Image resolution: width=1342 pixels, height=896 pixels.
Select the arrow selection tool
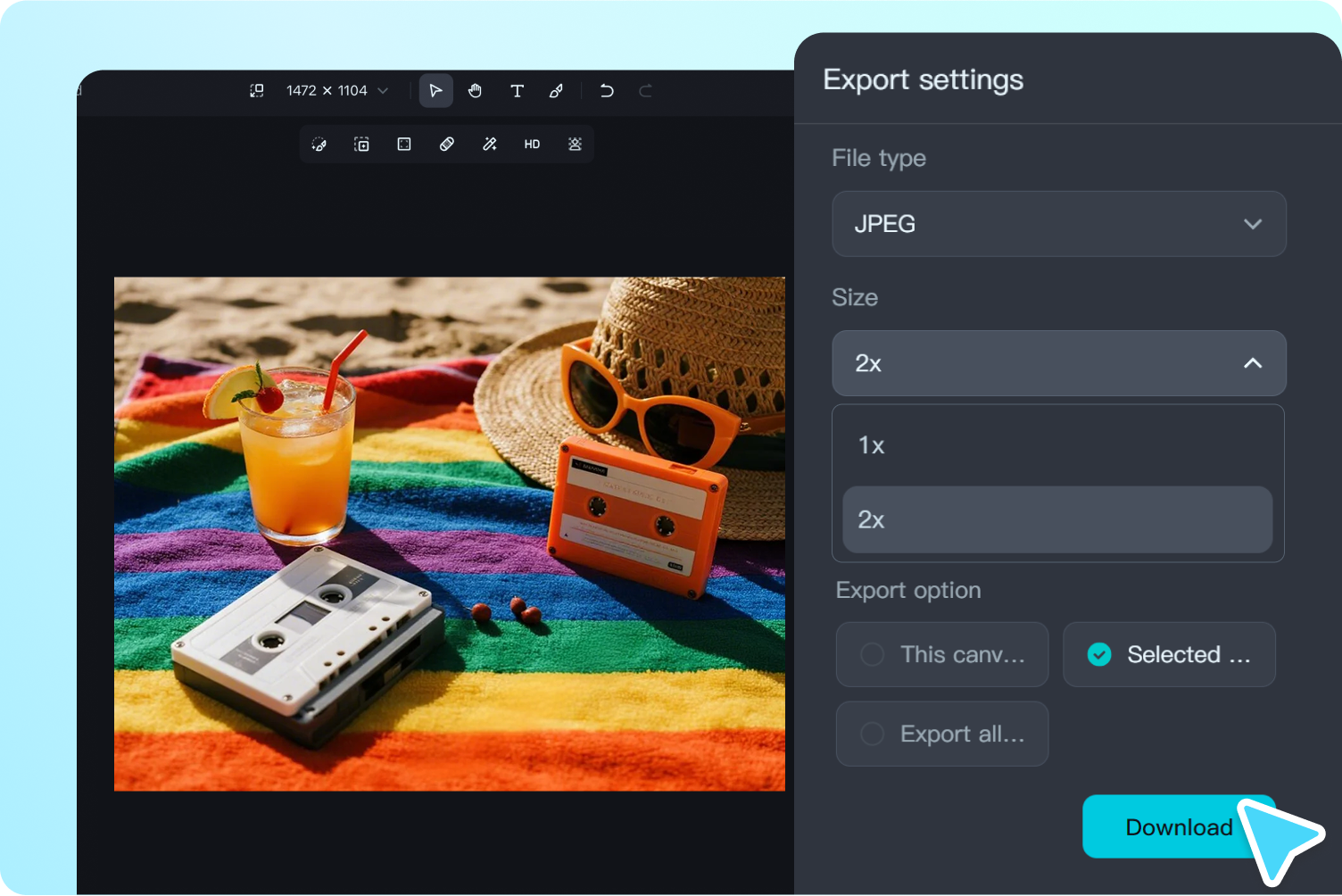coord(436,90)
